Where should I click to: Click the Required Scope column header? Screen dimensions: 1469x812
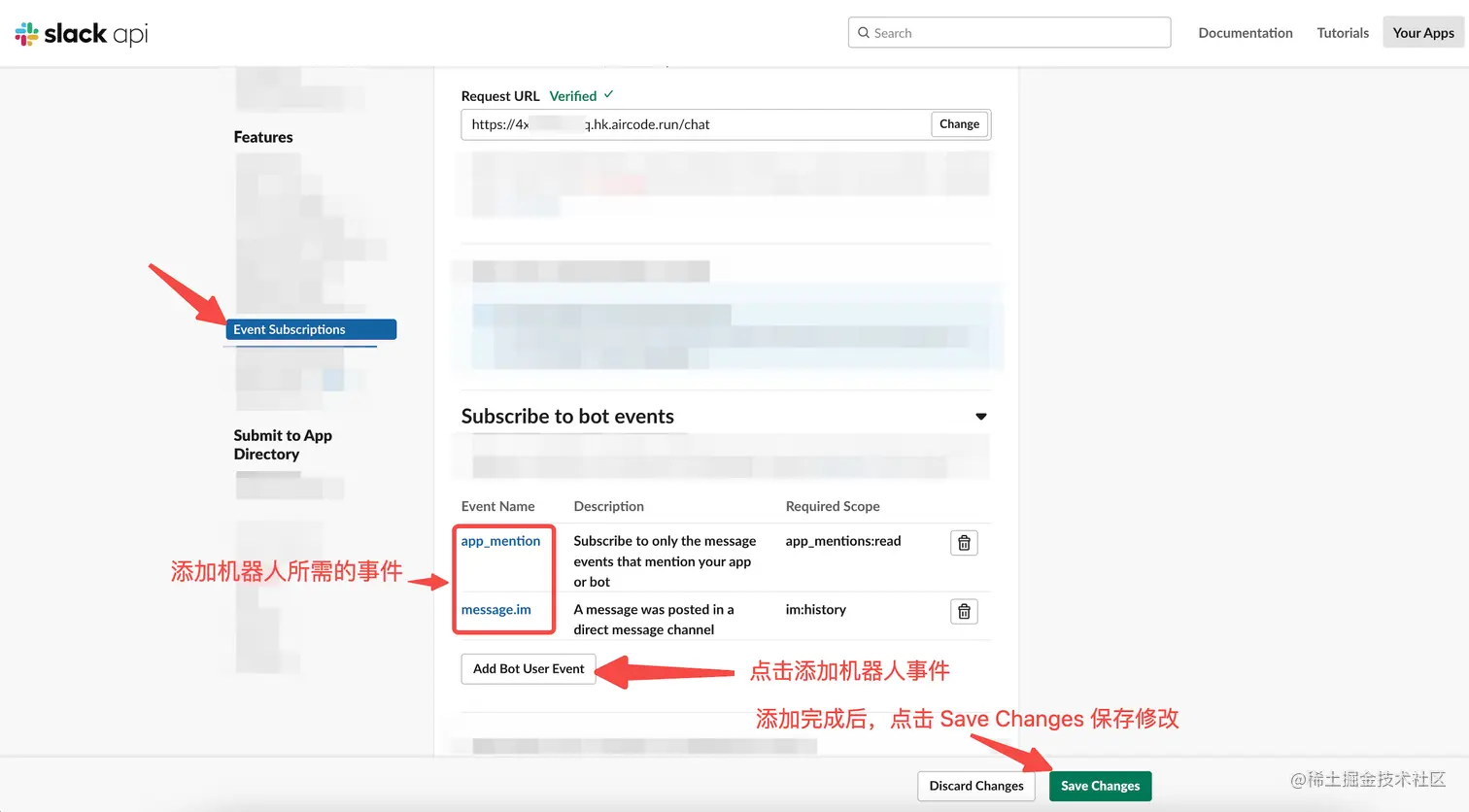[x=833, y=506]
